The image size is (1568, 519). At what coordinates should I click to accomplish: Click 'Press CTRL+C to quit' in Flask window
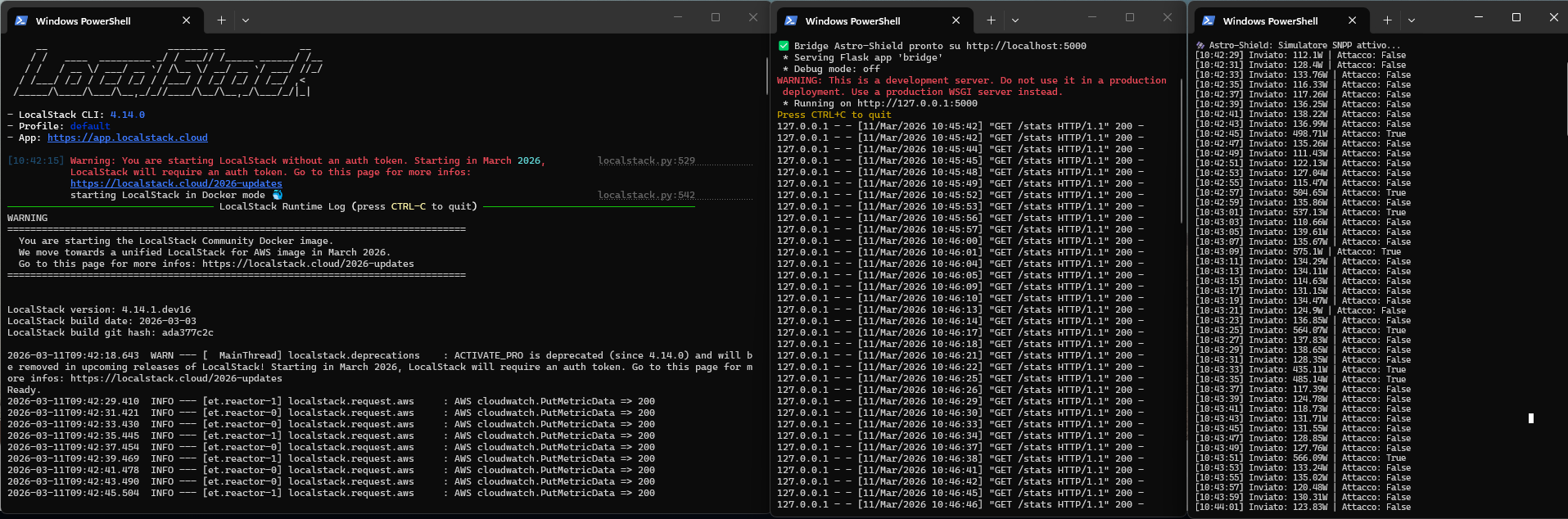click(x=834, y=115)
